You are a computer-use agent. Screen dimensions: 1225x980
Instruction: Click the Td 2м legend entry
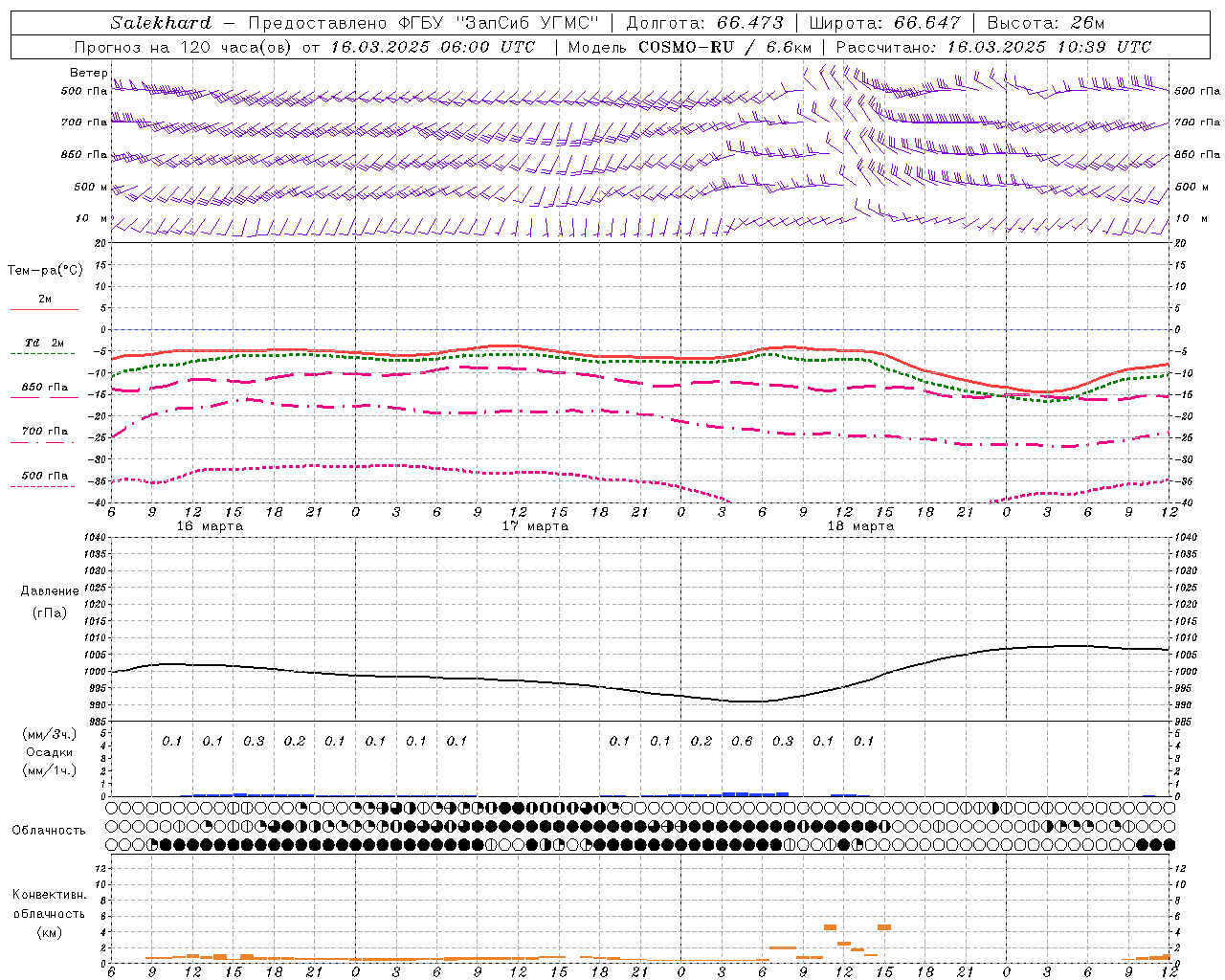[x=44, y=343]
